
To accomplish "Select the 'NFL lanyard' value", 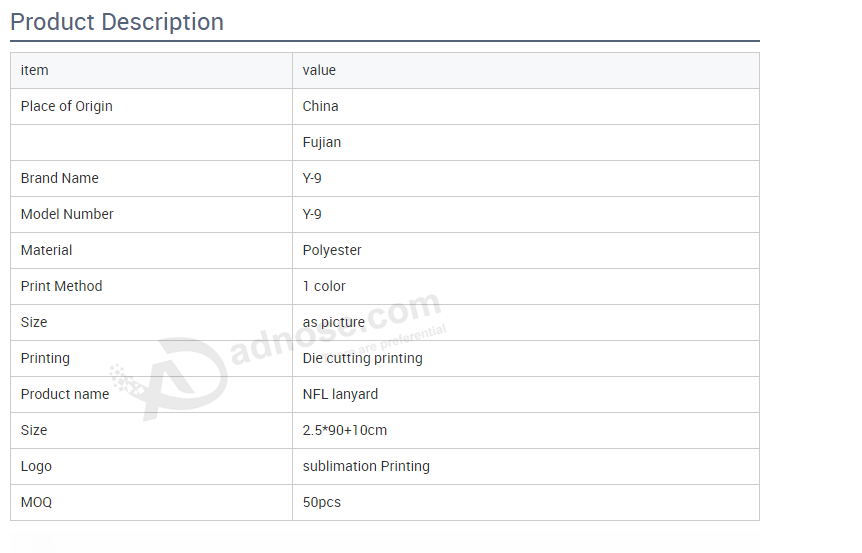I will pyautogui.click(x=341, y=394).
